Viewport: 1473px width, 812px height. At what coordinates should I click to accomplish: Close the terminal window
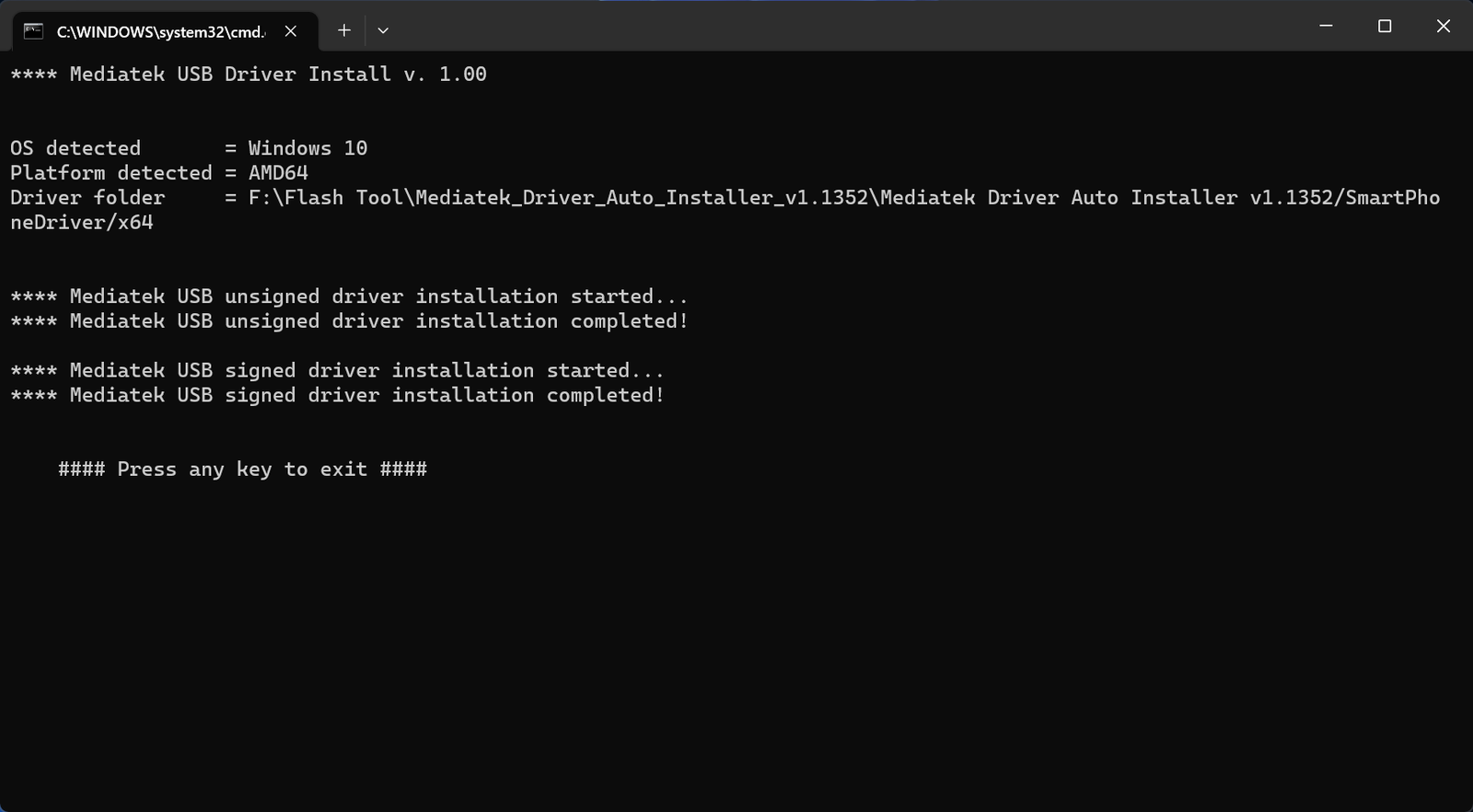pos(1444,26)
